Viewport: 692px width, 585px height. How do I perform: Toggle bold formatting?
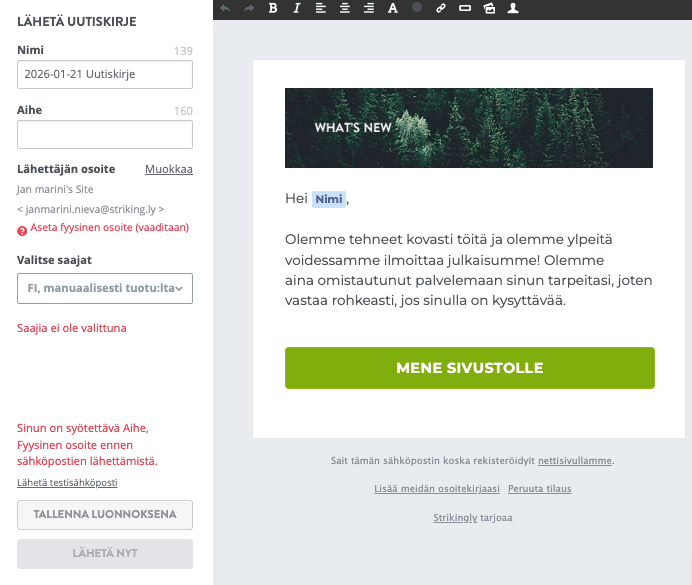click(x=273, y=8)
